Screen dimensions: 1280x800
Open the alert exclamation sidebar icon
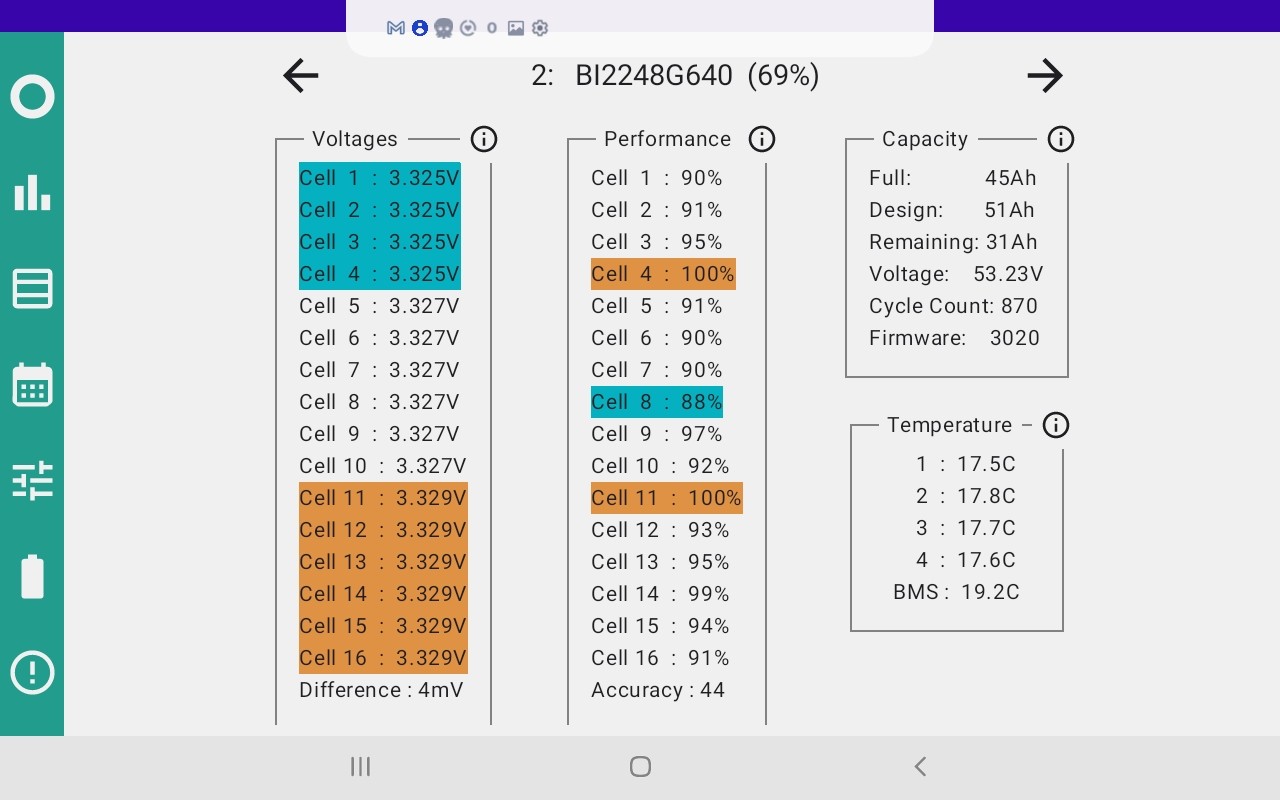click(x=32, y=672)
